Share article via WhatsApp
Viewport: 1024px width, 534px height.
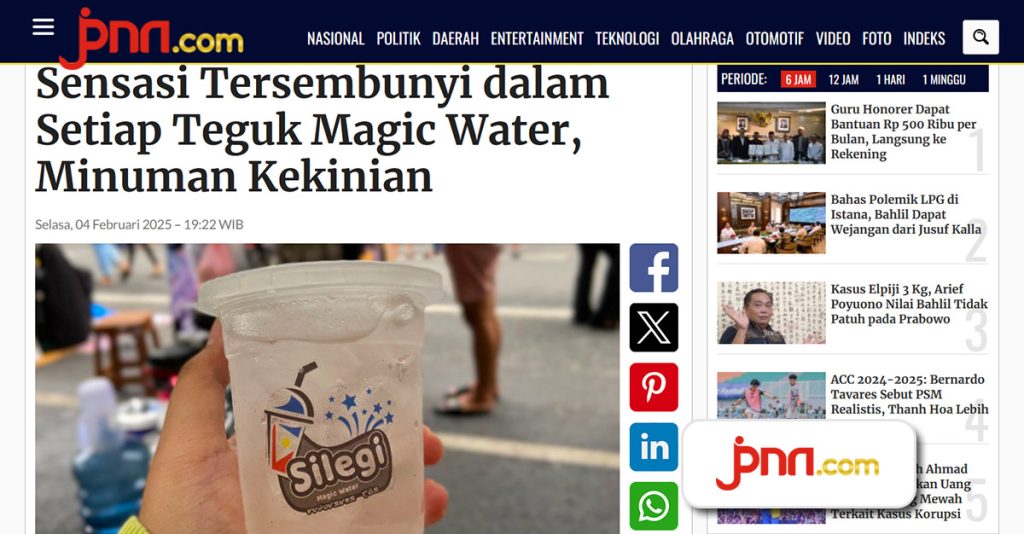click(654, 507)
